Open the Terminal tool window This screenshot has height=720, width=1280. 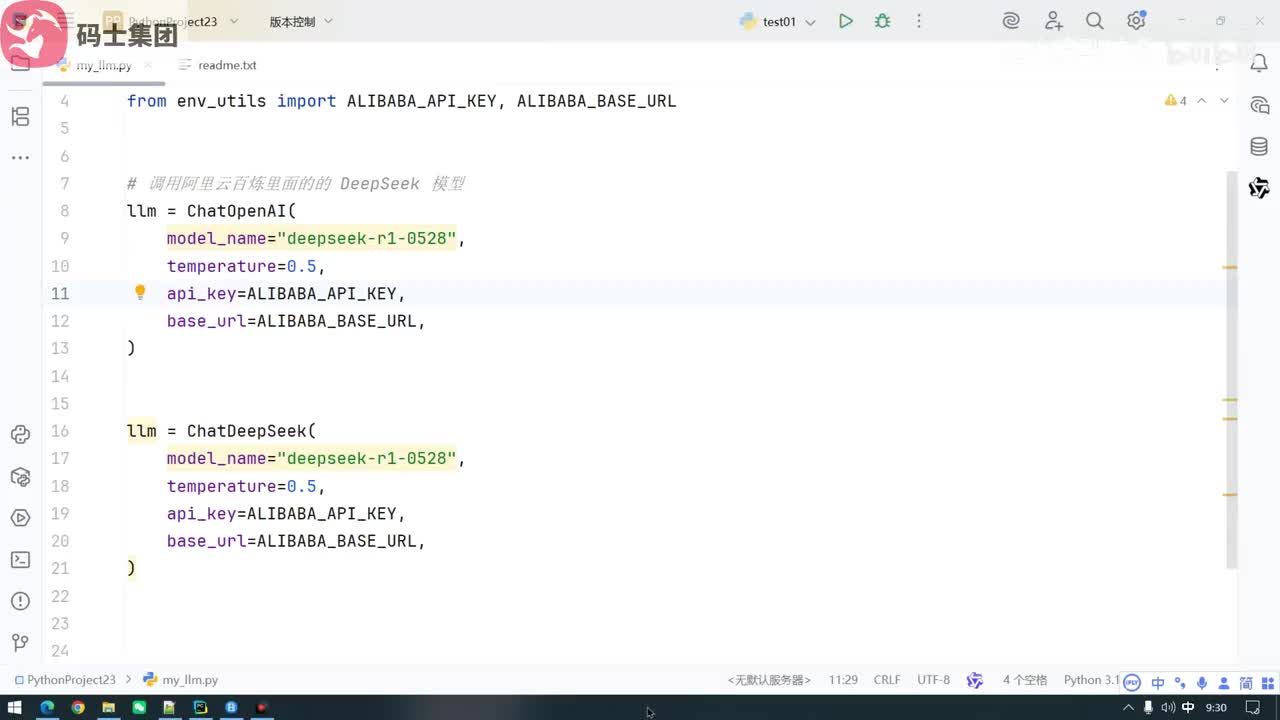20,559
